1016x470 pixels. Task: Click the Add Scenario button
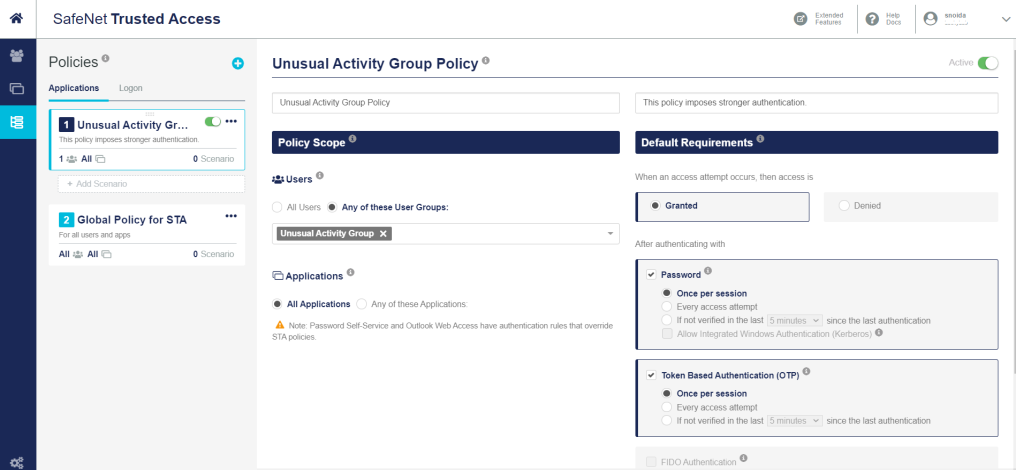150,184
